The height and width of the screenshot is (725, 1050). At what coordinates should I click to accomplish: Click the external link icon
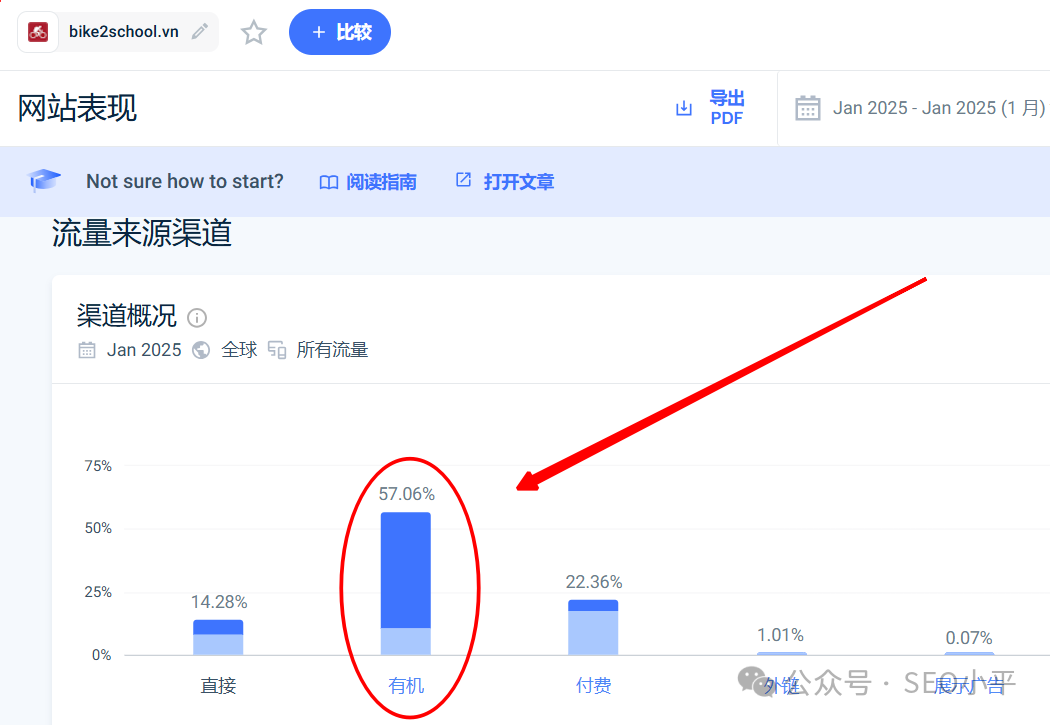(463, 179)
